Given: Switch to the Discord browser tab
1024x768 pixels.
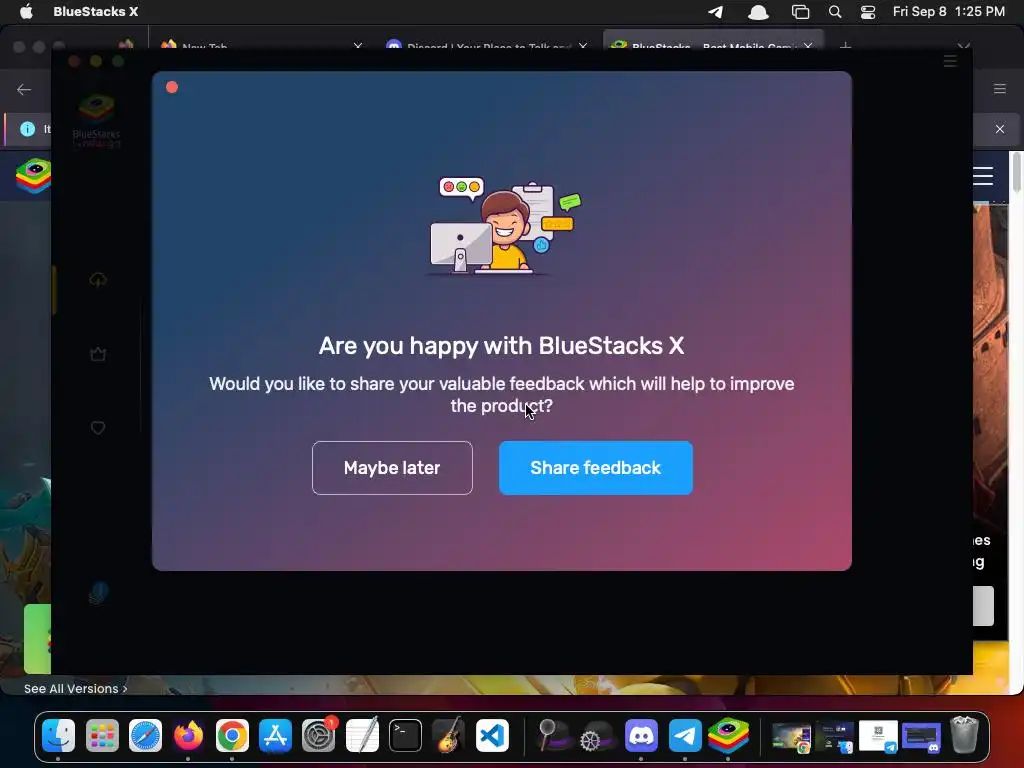Looking at the screenshot, I should pyautogui.click(x=487, y=47).
